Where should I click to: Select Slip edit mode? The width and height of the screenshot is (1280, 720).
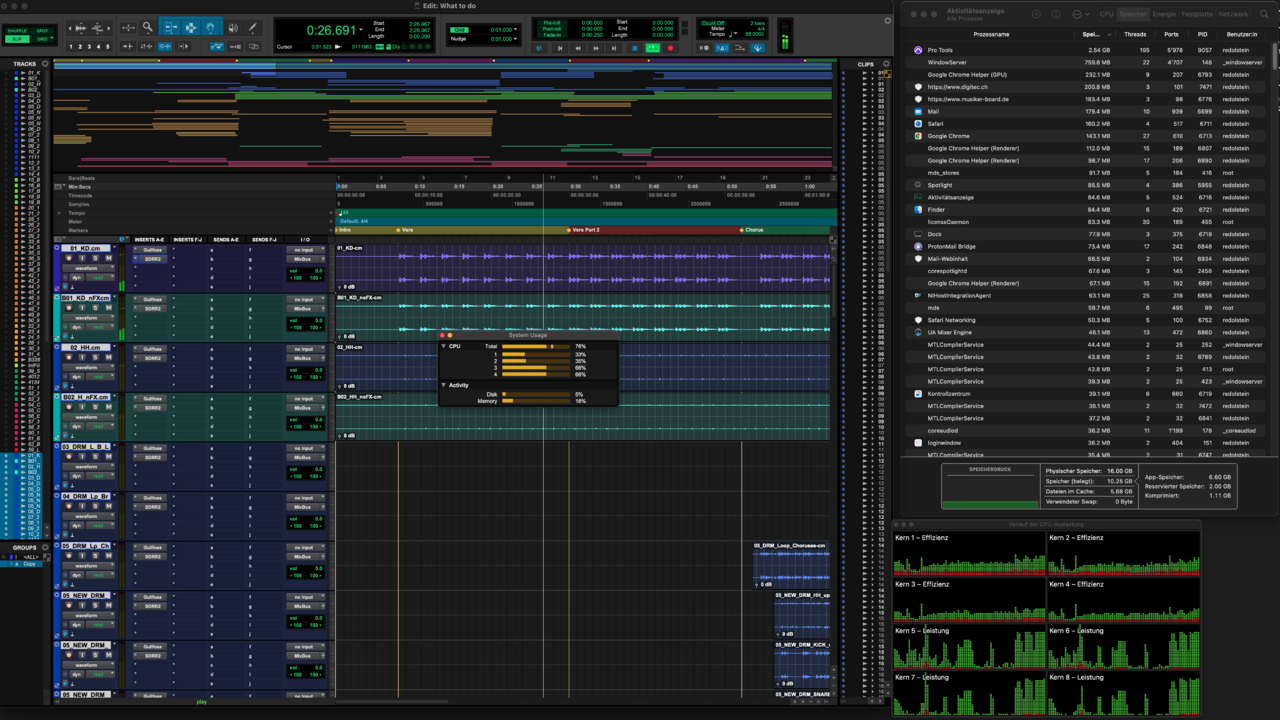pos(17,39)
